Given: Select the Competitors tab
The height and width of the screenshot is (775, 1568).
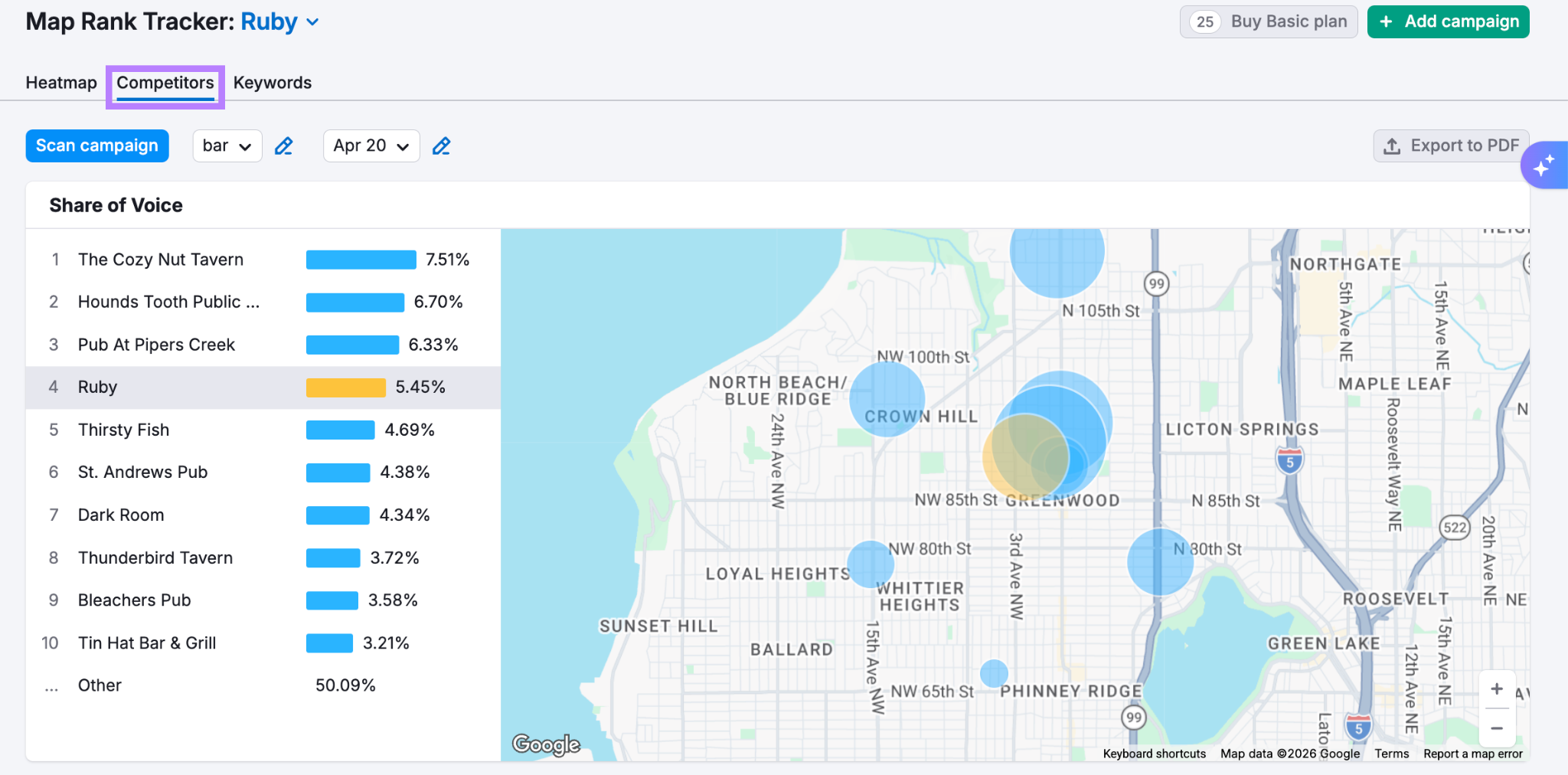Looking at the screenshot, I should pyautogui.click(x=165, y=83).
